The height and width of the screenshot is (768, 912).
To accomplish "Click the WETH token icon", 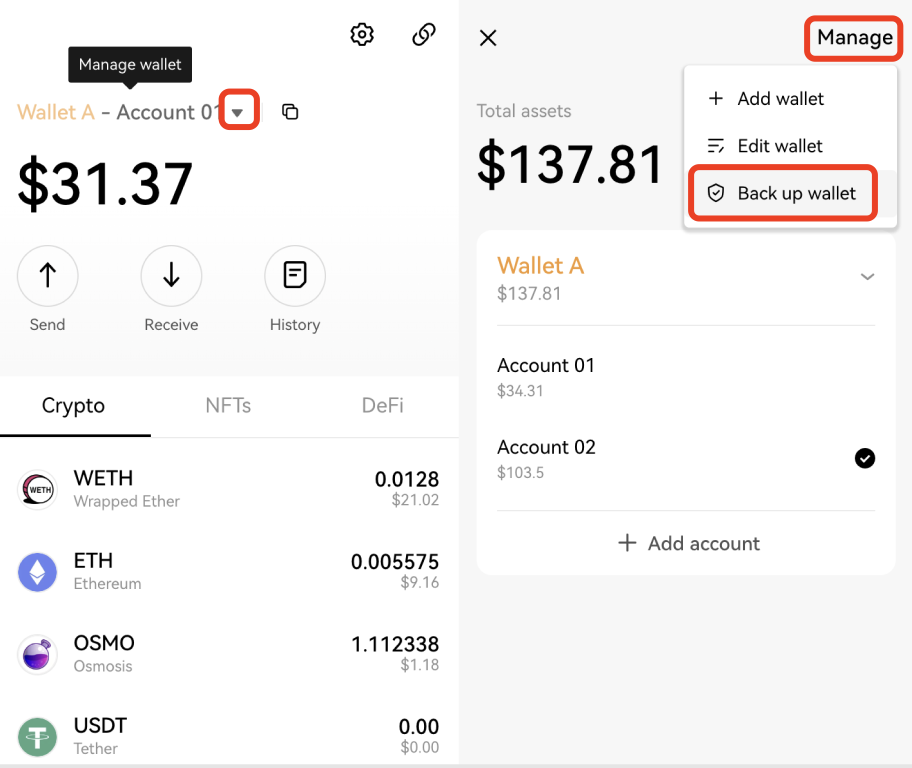I will click(39, 489).
